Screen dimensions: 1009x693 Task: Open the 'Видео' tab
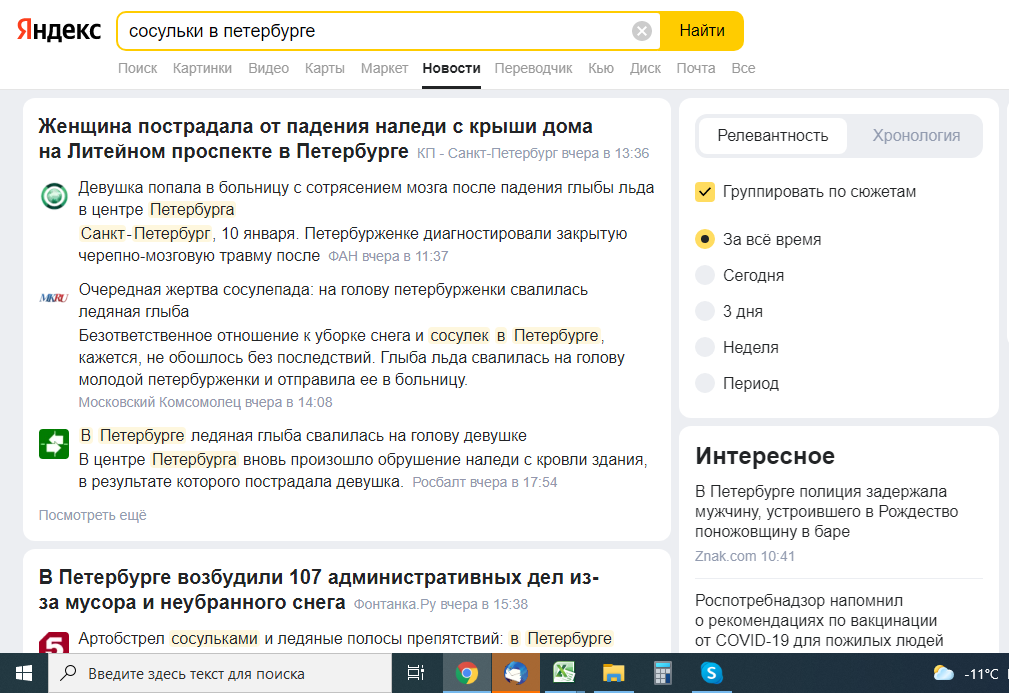268,68
